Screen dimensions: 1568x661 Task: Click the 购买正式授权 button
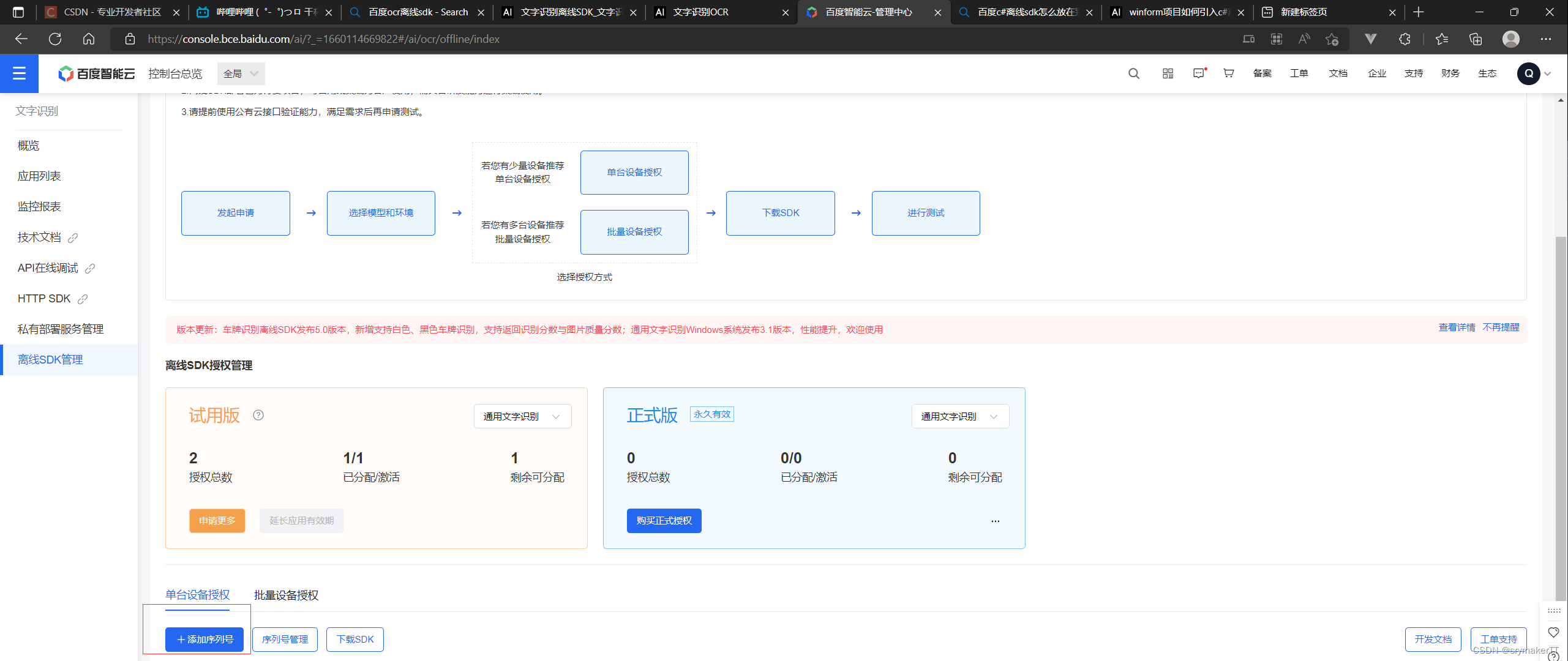(664, 521)
